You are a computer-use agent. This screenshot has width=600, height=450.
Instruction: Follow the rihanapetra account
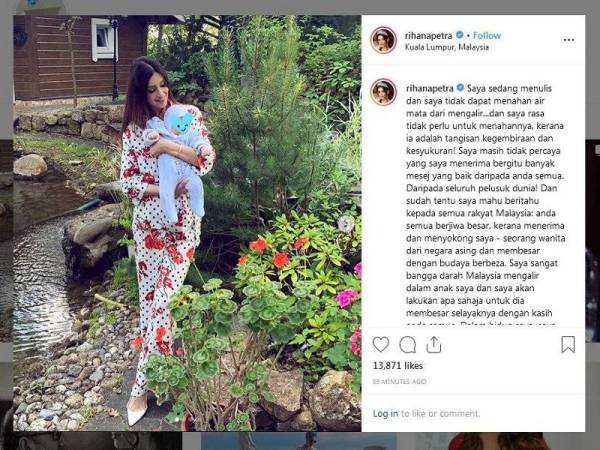tap(487, 36)
